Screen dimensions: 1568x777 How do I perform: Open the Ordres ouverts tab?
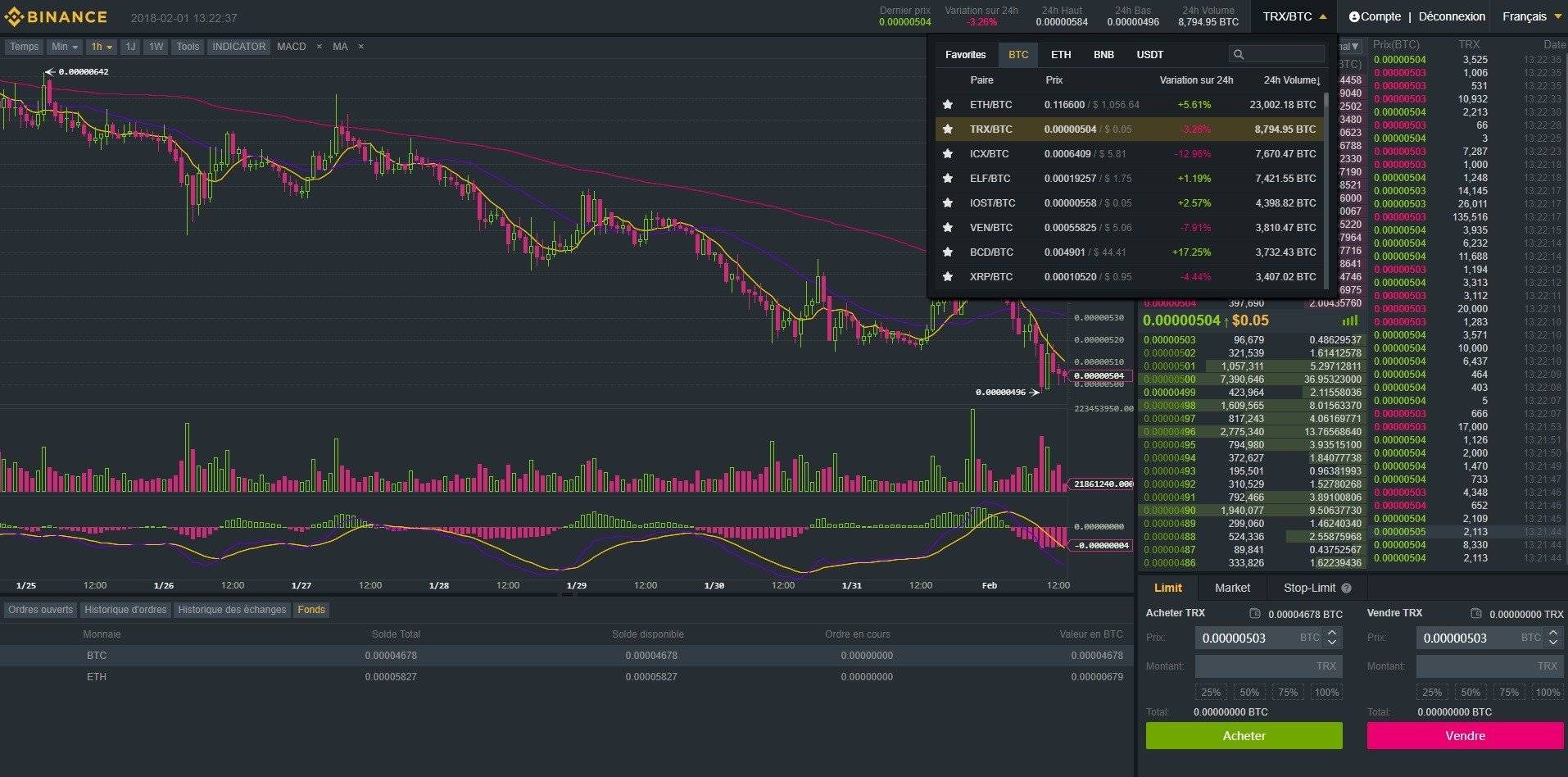tap(41, 610)
